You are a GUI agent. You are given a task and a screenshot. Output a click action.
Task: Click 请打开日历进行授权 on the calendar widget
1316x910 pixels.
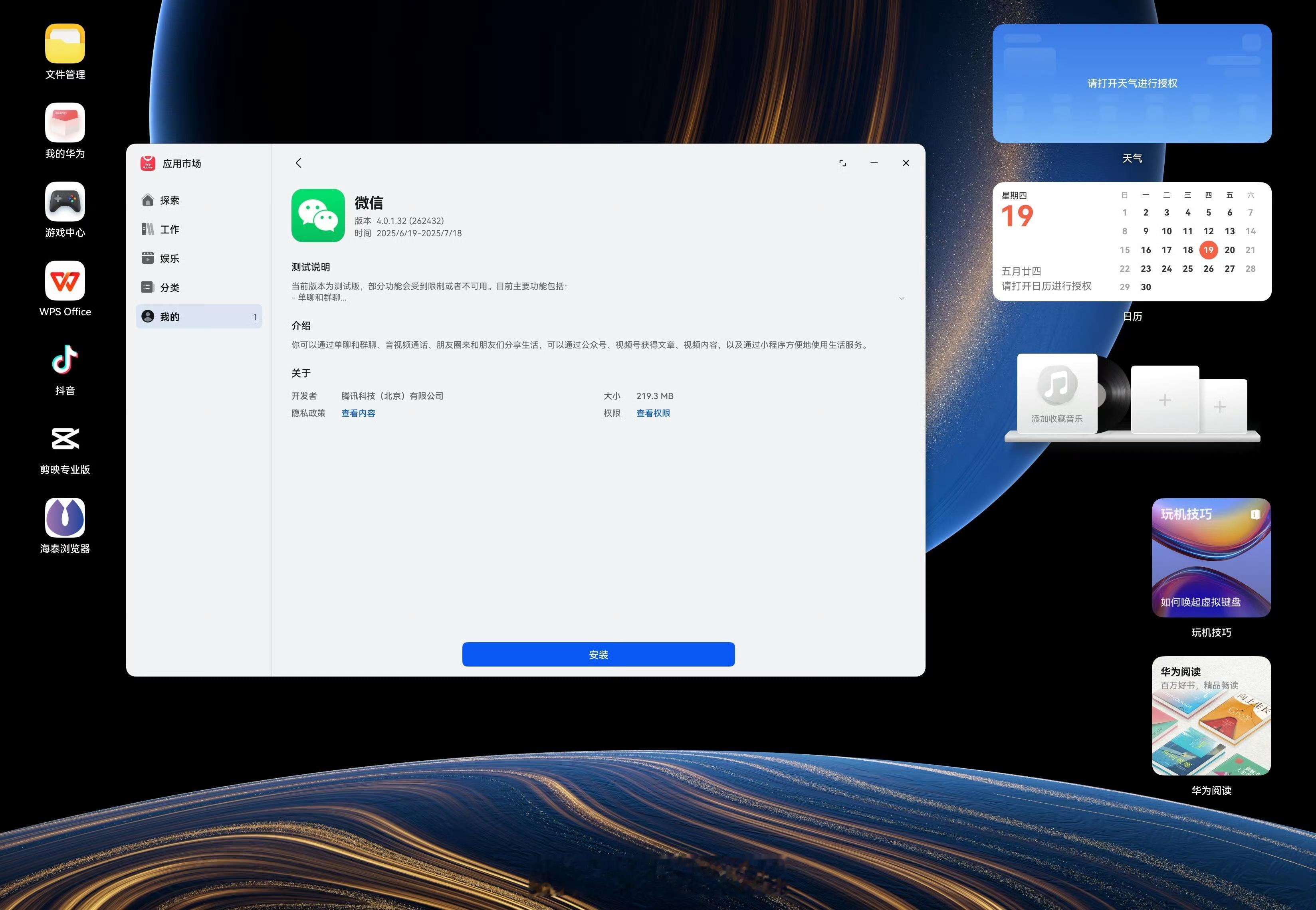pyautogui.click(x=1047, y=286)
